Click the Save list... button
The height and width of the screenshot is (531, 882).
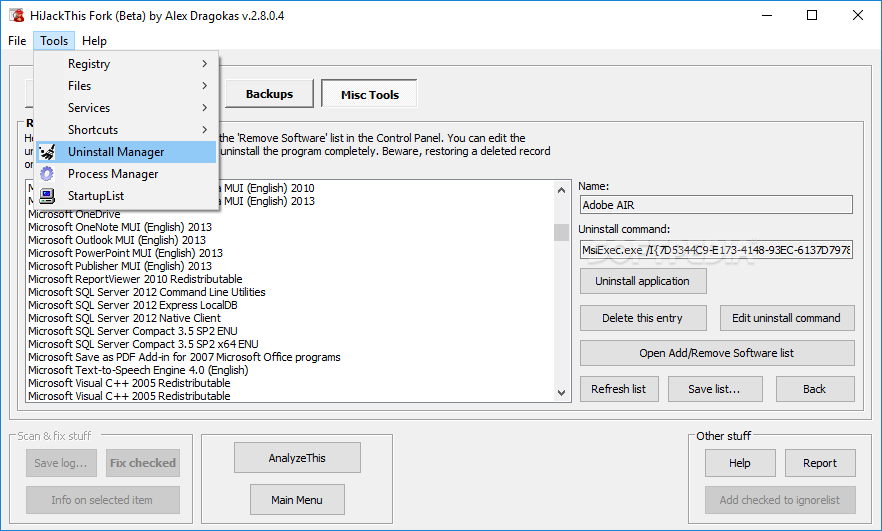[x=715, y=389]
